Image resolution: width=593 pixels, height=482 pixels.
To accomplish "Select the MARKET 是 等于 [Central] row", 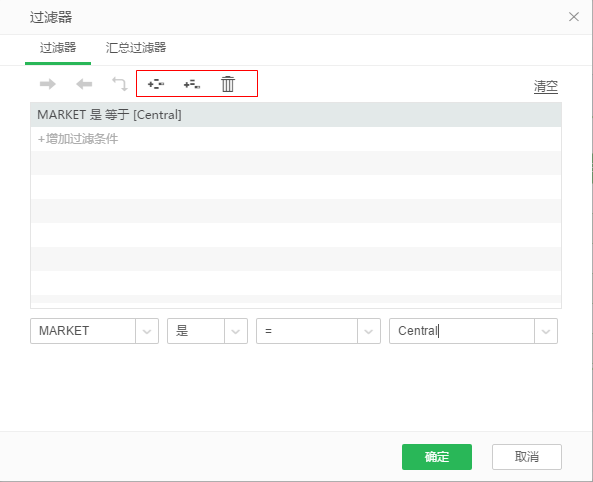I will click(296, 115).
